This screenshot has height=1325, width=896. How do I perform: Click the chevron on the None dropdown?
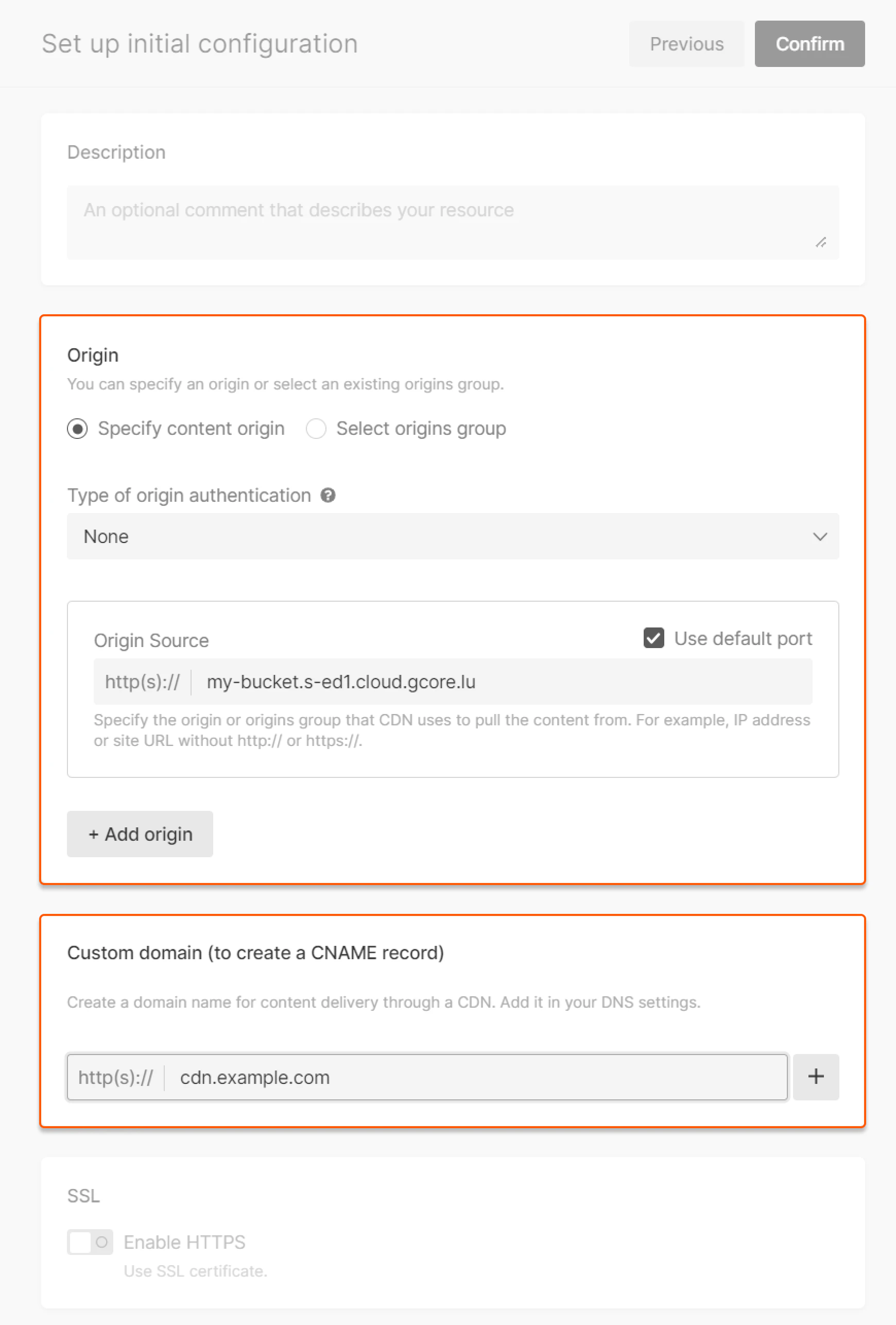pos(821,536)
